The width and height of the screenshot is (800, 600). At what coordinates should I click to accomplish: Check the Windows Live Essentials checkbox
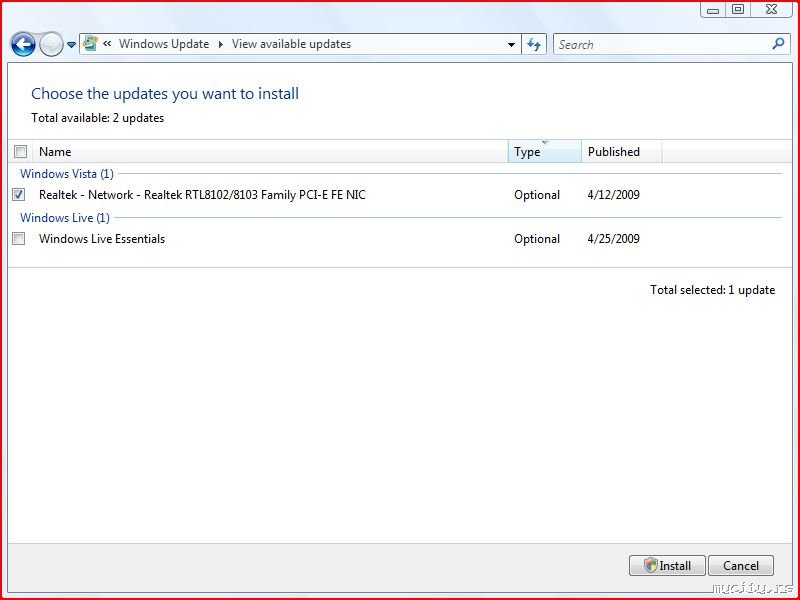pos(19,238)
